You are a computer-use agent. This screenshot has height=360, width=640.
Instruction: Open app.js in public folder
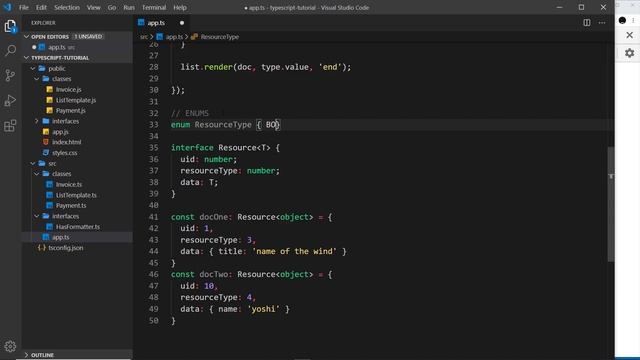[60, 132]
